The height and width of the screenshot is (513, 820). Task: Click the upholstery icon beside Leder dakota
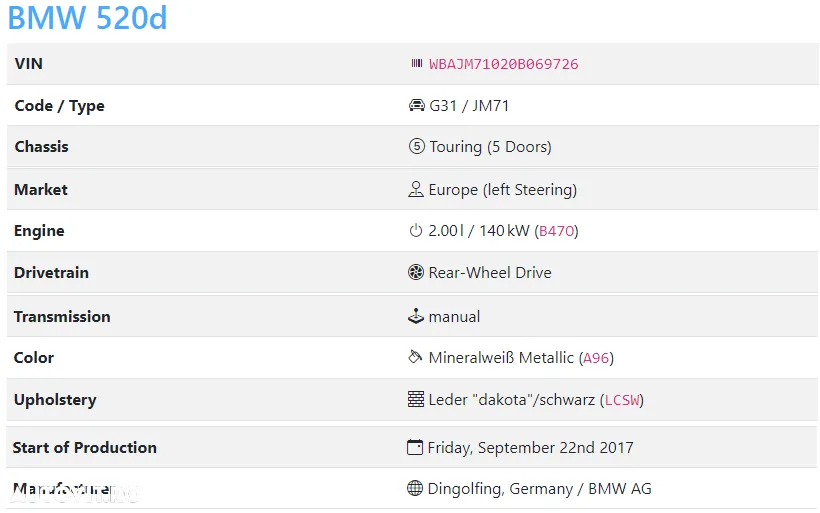[416, 400]
